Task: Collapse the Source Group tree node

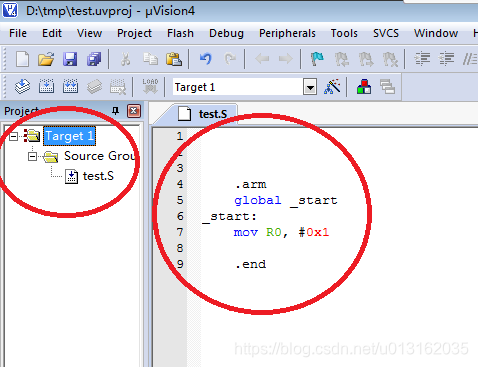Action: click(x=32, y=156)
